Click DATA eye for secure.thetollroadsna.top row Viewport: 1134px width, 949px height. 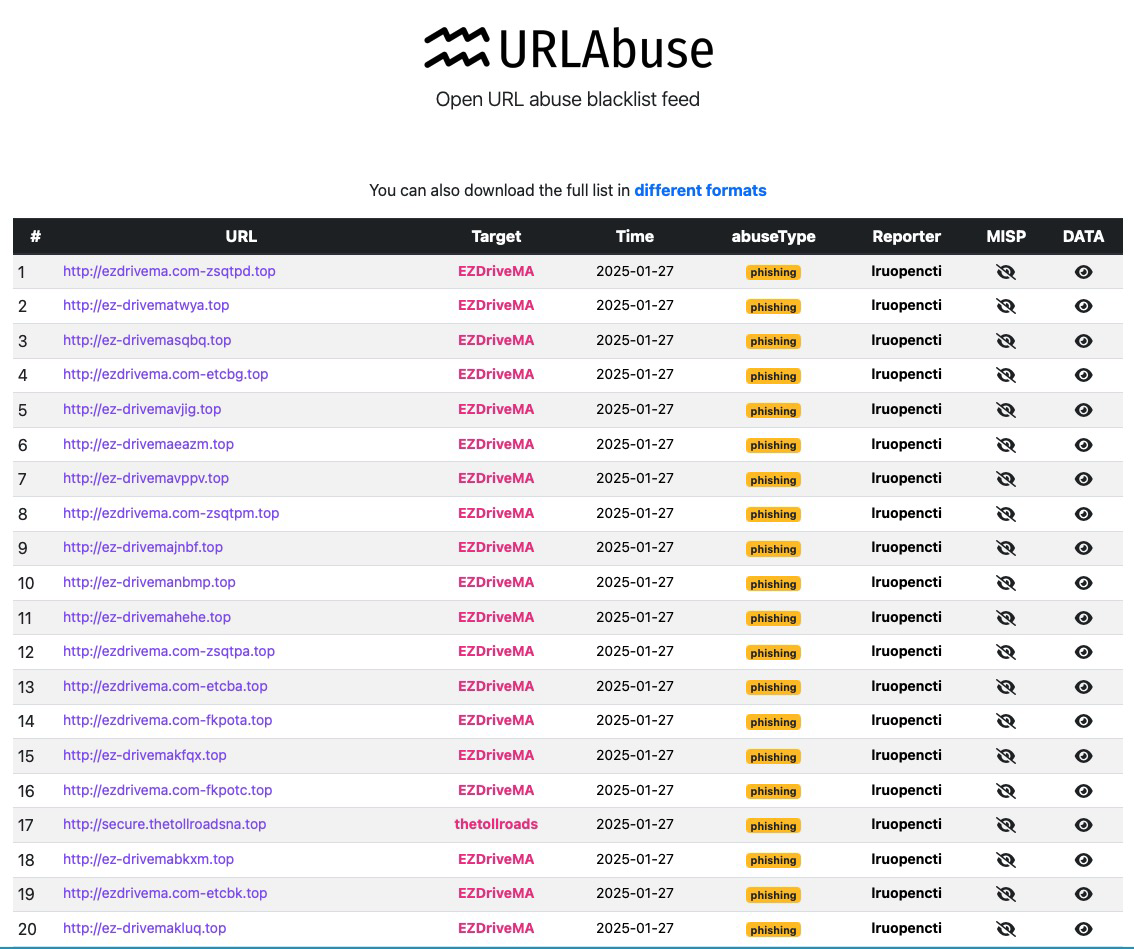[1083, 825]
